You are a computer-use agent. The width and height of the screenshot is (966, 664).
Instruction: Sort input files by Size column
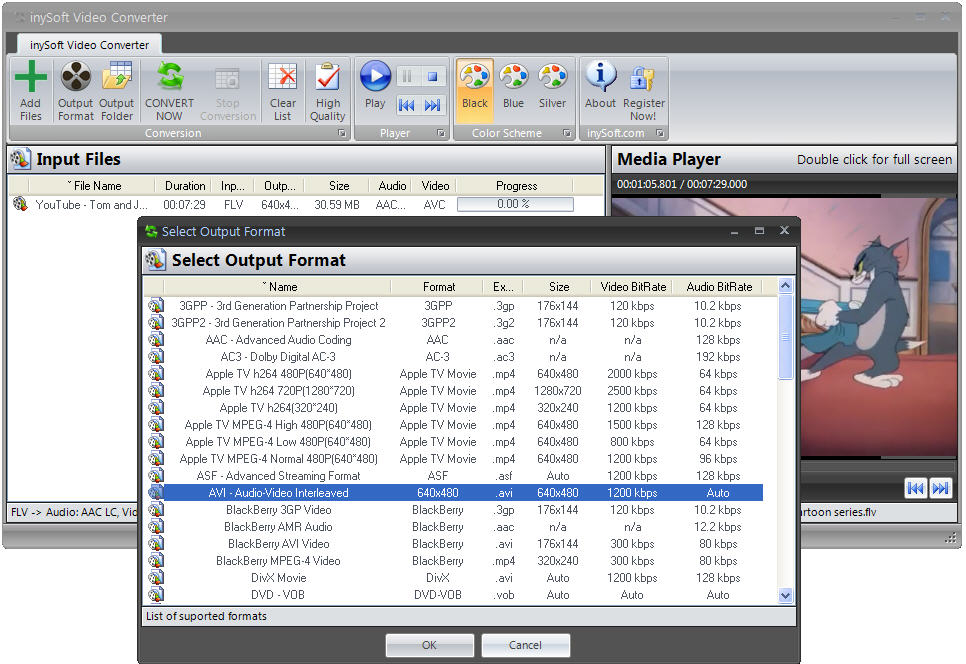338,185
